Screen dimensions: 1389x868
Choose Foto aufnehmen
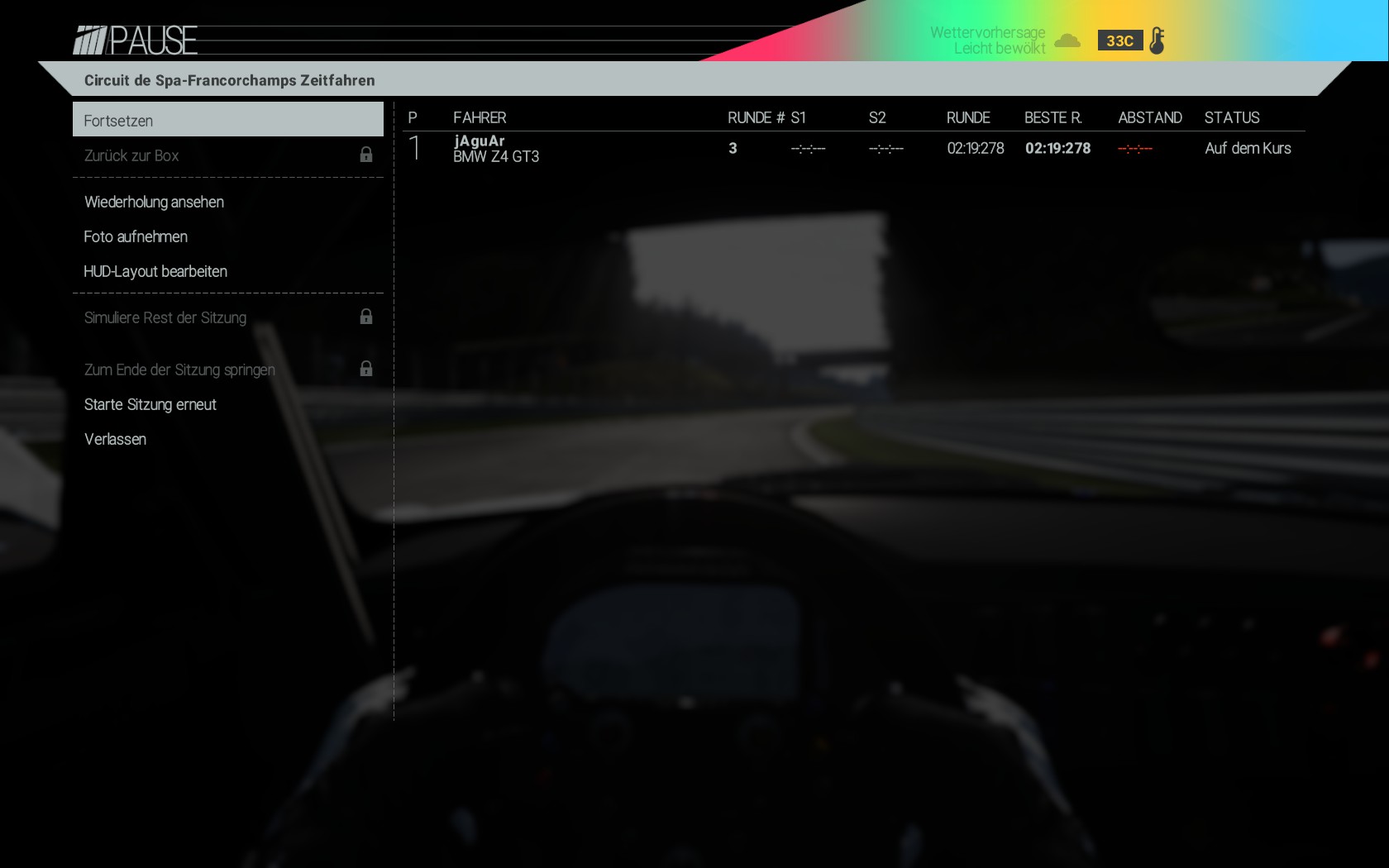(136, 236)
